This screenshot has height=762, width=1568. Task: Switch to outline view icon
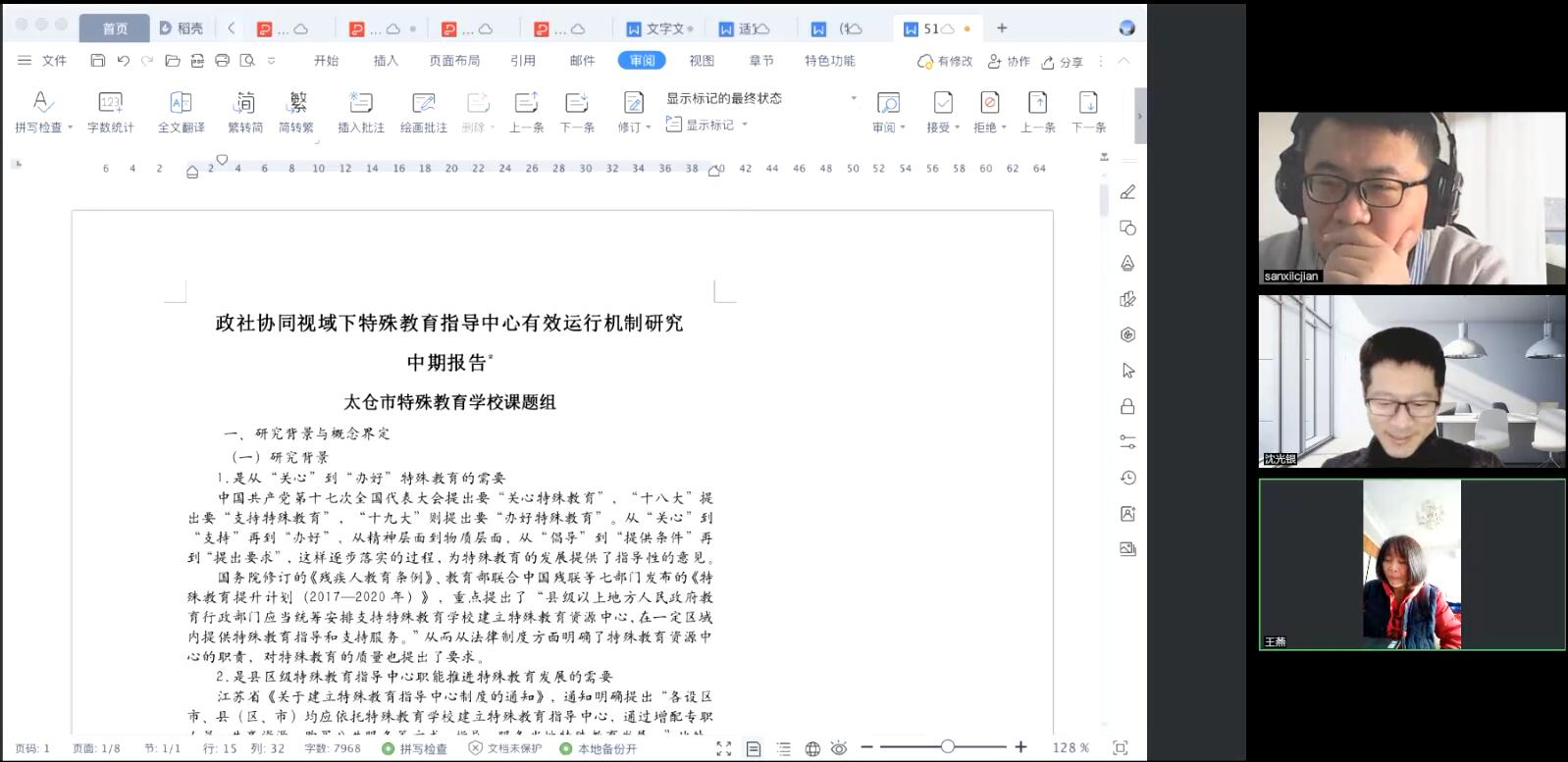click(783, 748)
